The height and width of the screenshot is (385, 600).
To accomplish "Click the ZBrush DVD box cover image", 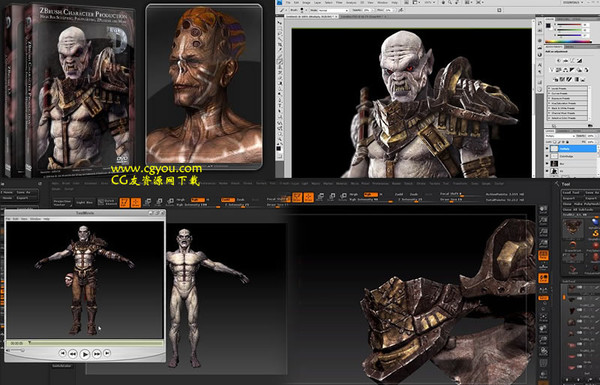I will pos(80,90).
